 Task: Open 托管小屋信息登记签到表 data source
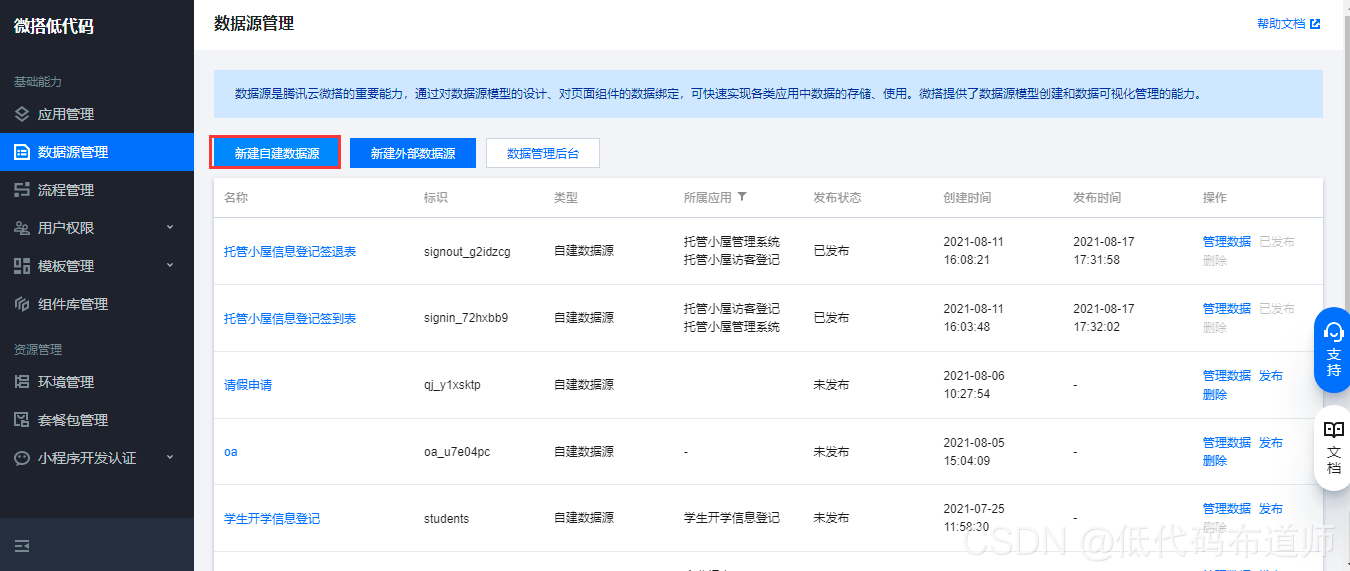click(x=290, y=319)
